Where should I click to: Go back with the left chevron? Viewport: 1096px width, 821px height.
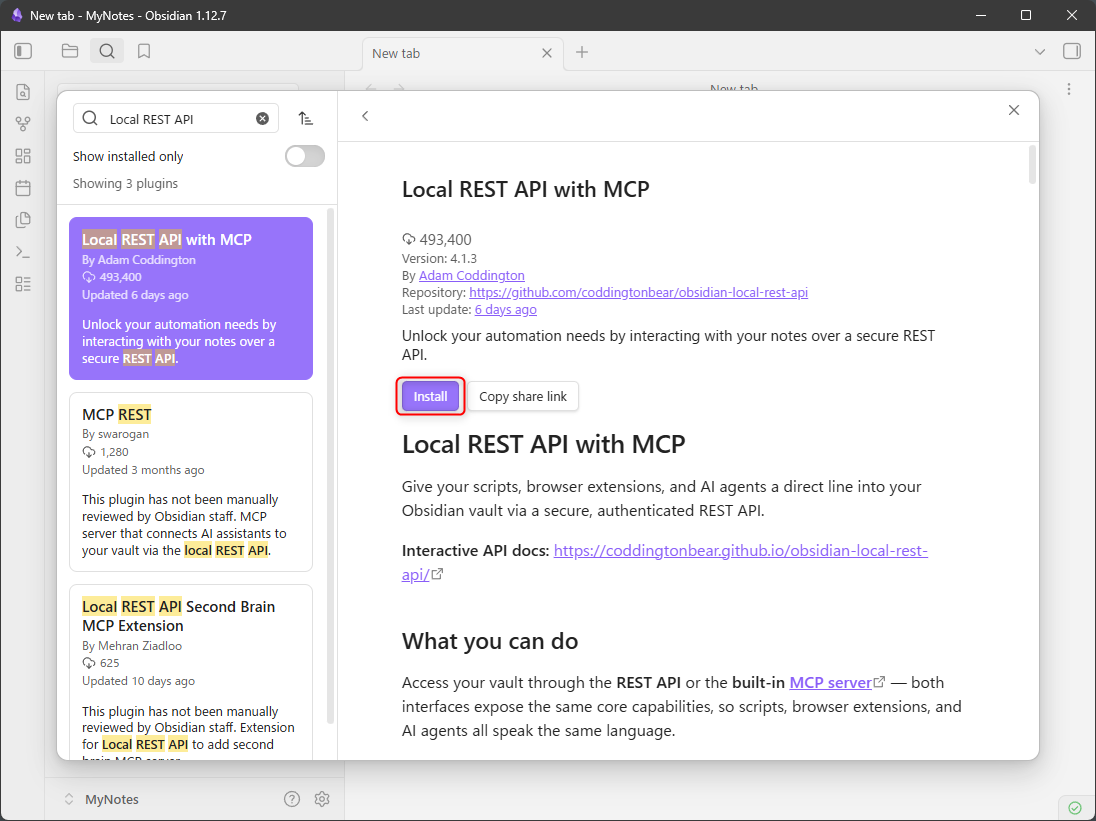365,116
